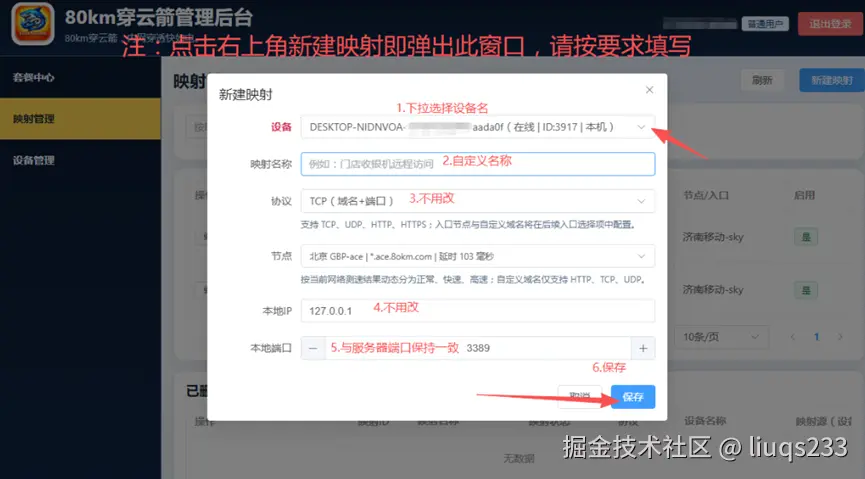Open the 节点 node dropdown

coord(478,256)
